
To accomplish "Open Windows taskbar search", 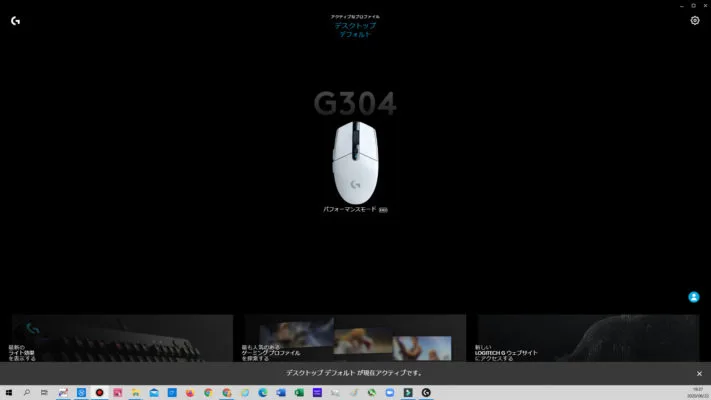I will tap(27, 393).
